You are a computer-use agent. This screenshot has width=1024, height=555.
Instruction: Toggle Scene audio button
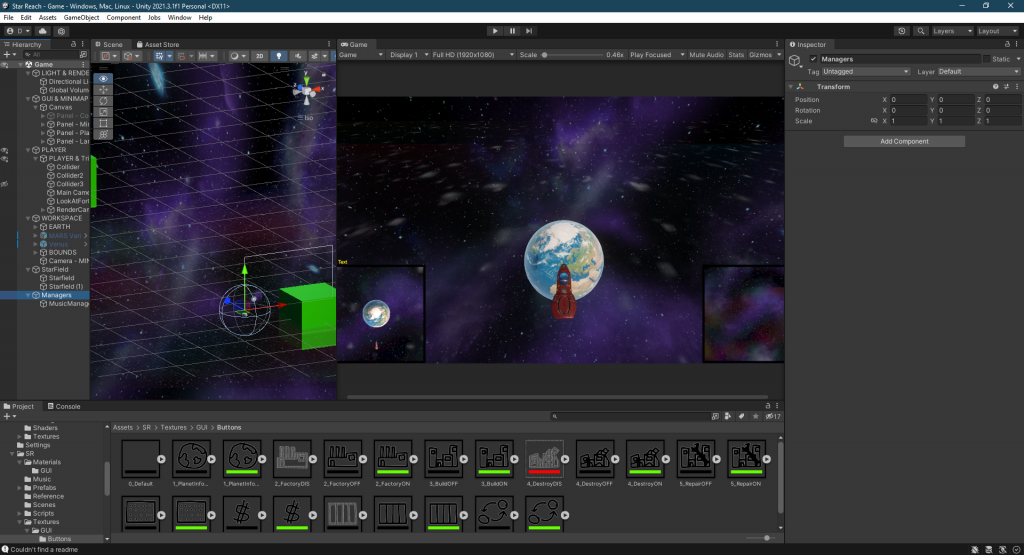point(298,56)
